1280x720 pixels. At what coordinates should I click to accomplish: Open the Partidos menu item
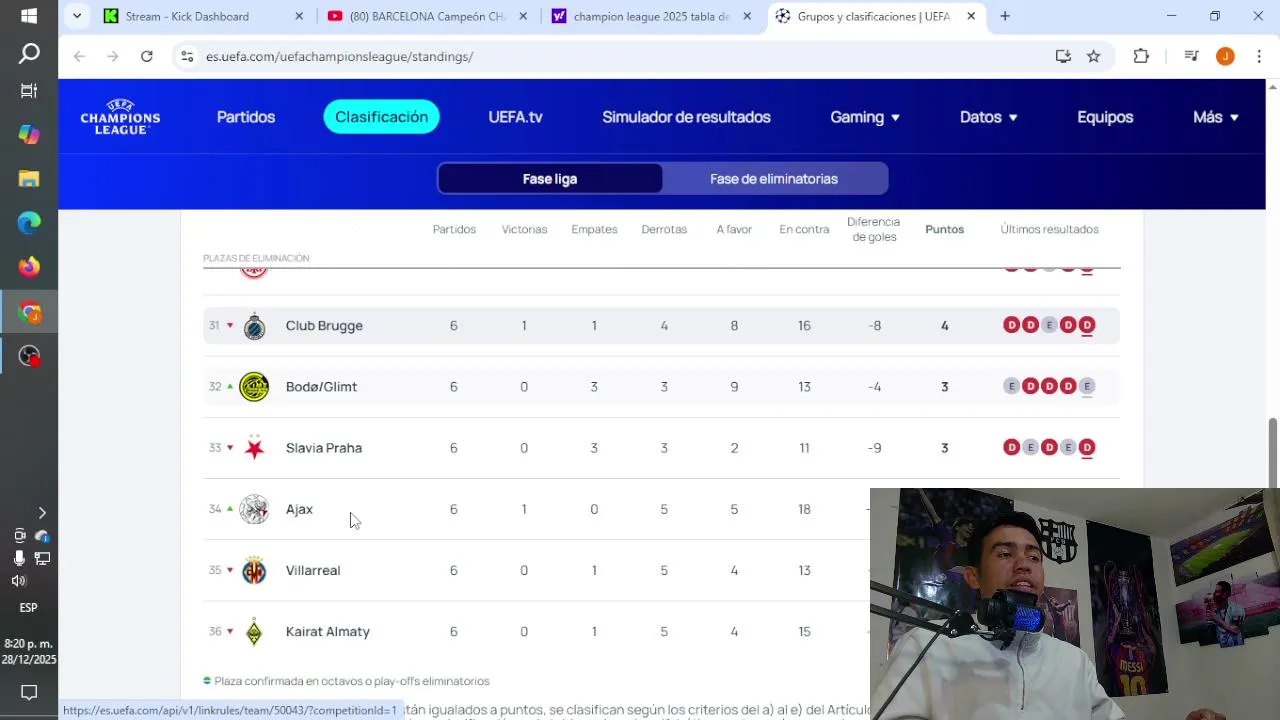(246, 117)
